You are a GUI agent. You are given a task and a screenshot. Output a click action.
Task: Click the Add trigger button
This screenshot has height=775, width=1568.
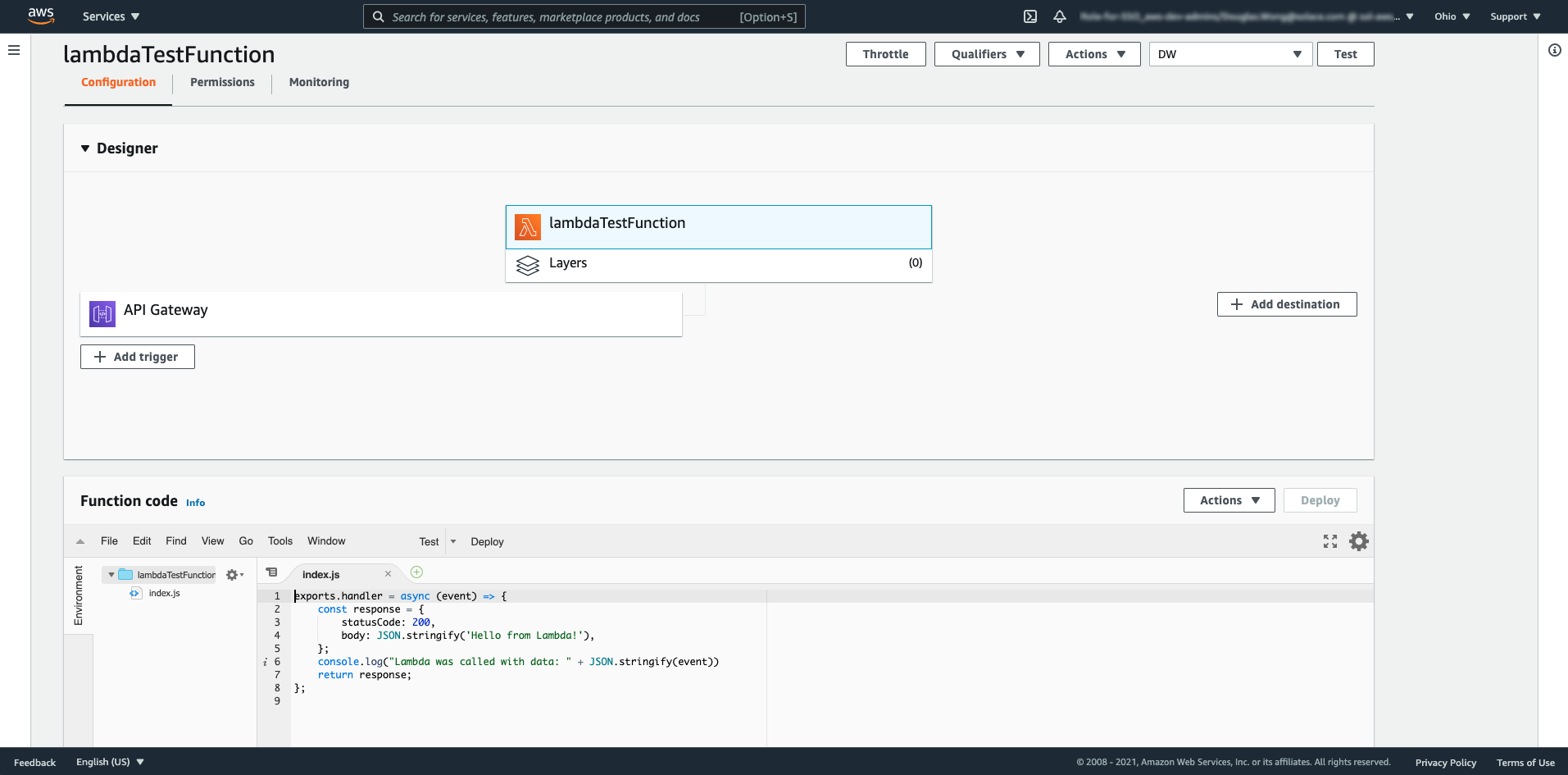point(137,357)
